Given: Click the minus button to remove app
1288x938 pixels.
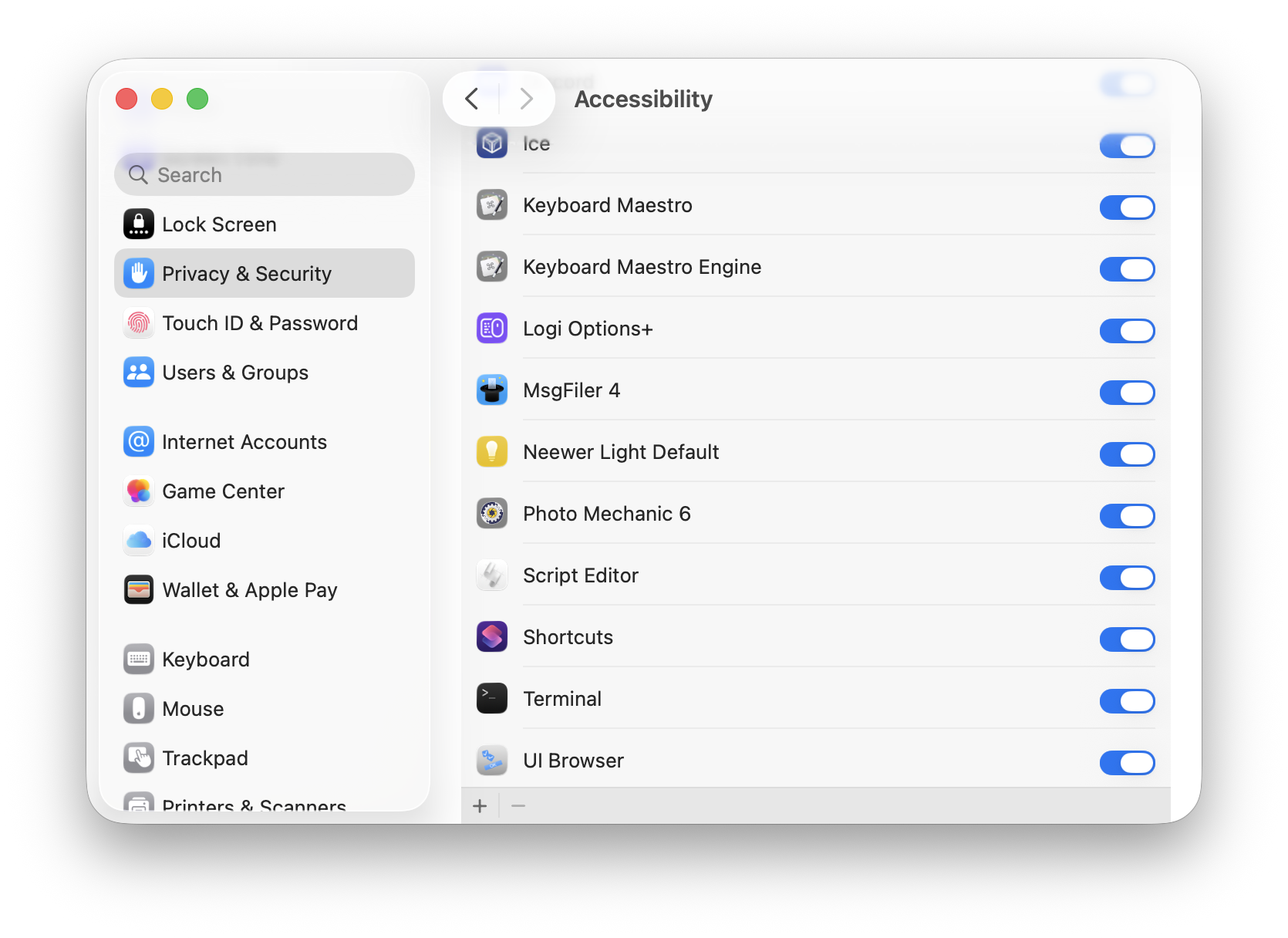Looking at the screenshot, I should (x=518, y=806).
